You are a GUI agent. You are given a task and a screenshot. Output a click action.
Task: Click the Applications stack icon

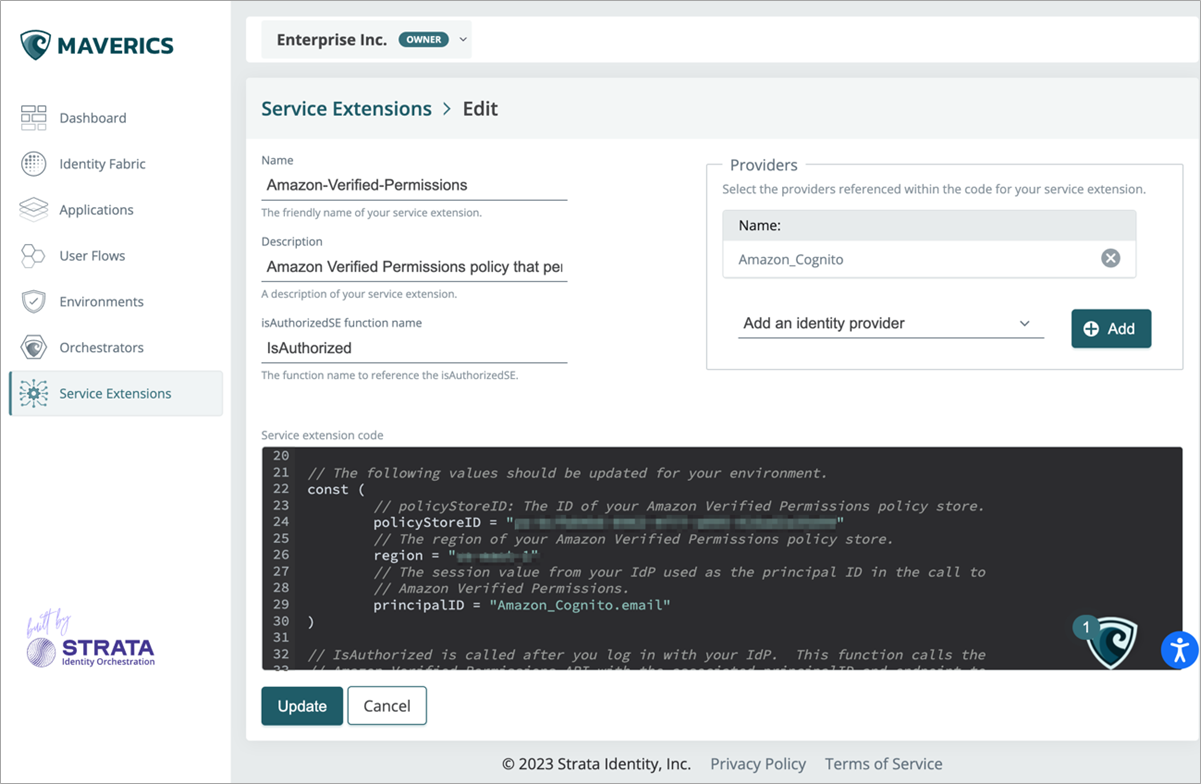pyautogui.click(x=34, y=209)
